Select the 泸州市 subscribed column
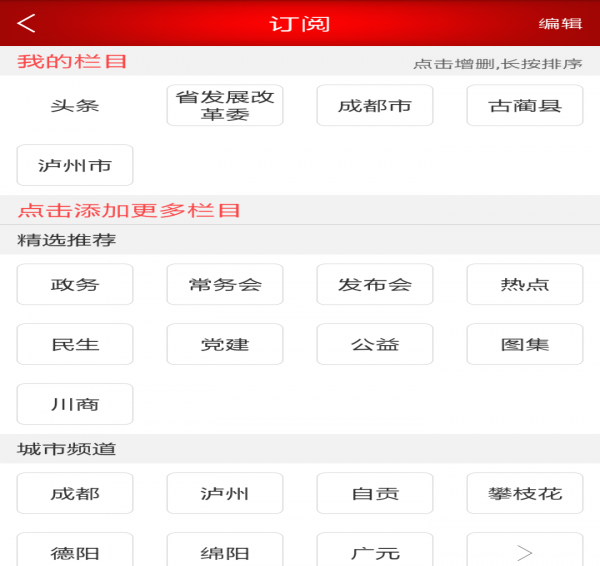Screen dimensions: 600x566 point(75,165)
